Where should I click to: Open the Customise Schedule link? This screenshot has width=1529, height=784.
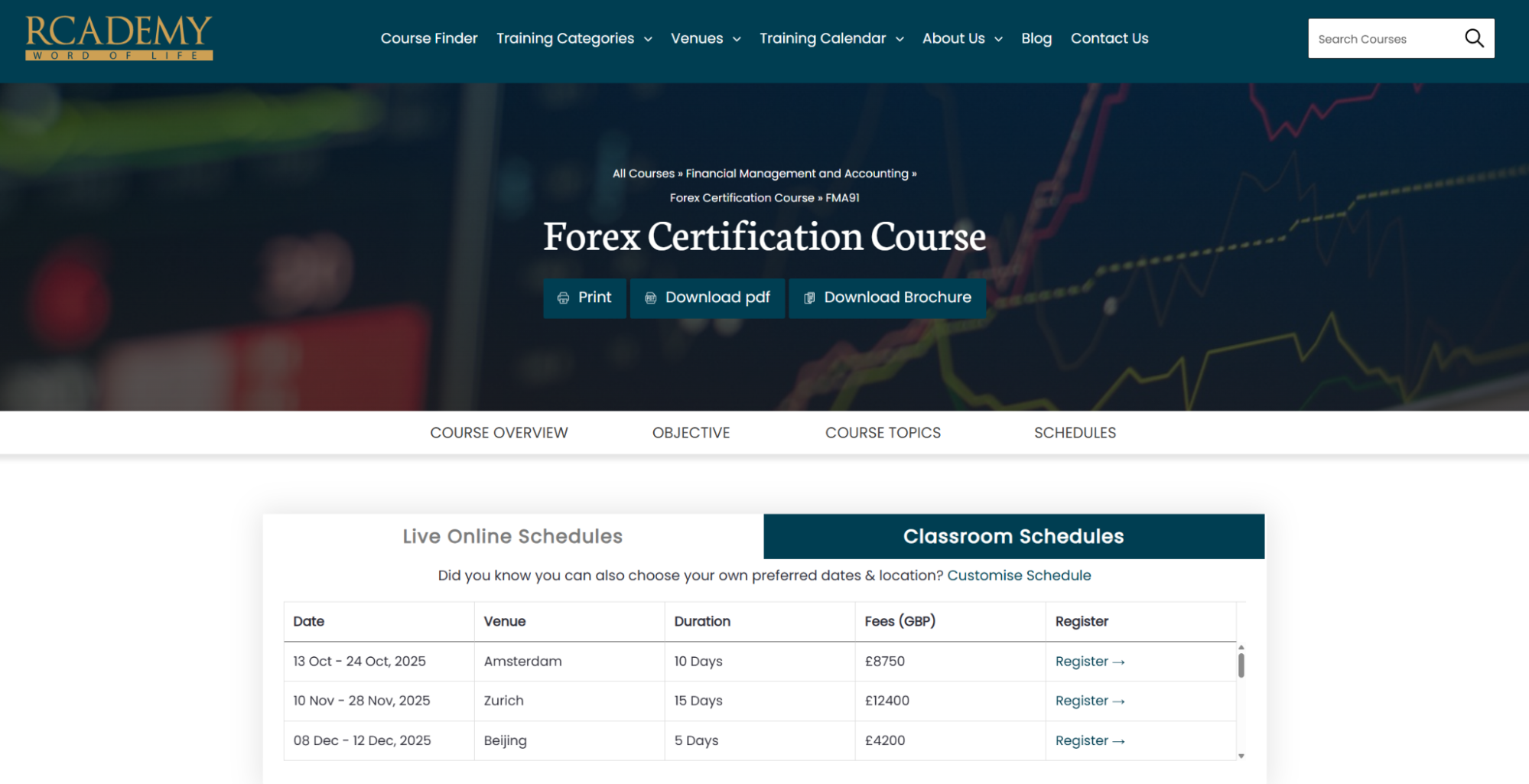click(x=1019, y=575)
